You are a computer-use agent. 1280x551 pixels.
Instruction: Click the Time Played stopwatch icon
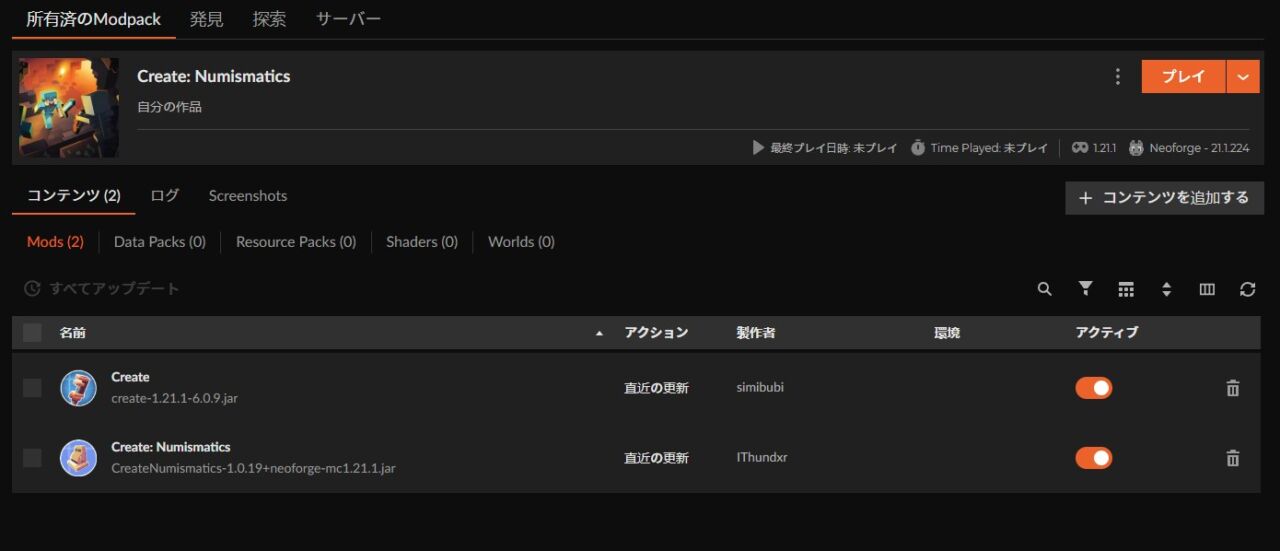(x=918, y=148)
